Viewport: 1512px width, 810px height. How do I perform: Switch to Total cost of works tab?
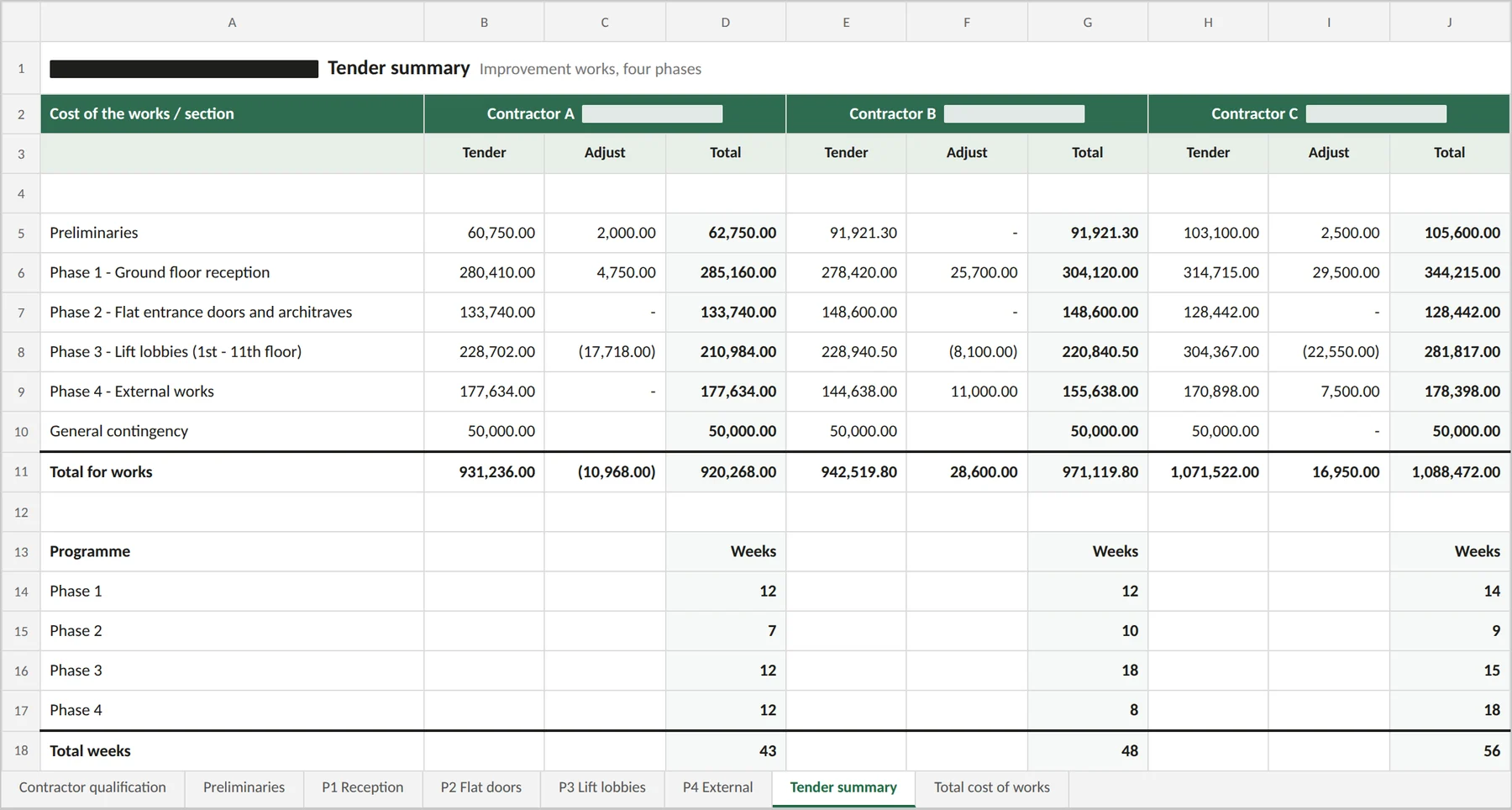[992, 788]
